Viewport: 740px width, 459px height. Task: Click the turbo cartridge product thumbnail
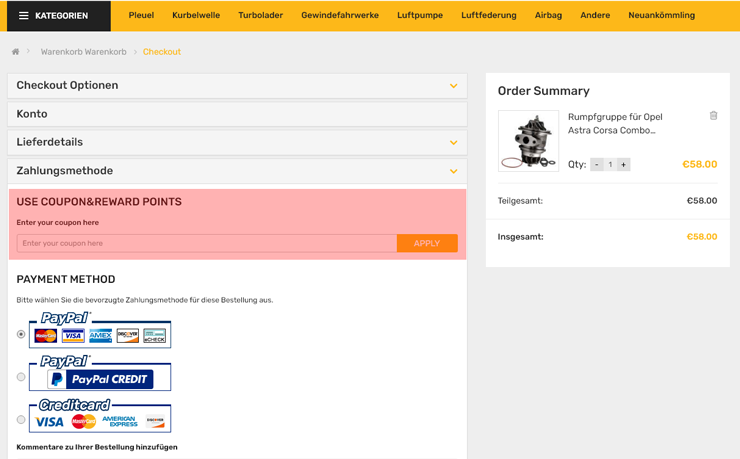(x=529, y=141)
